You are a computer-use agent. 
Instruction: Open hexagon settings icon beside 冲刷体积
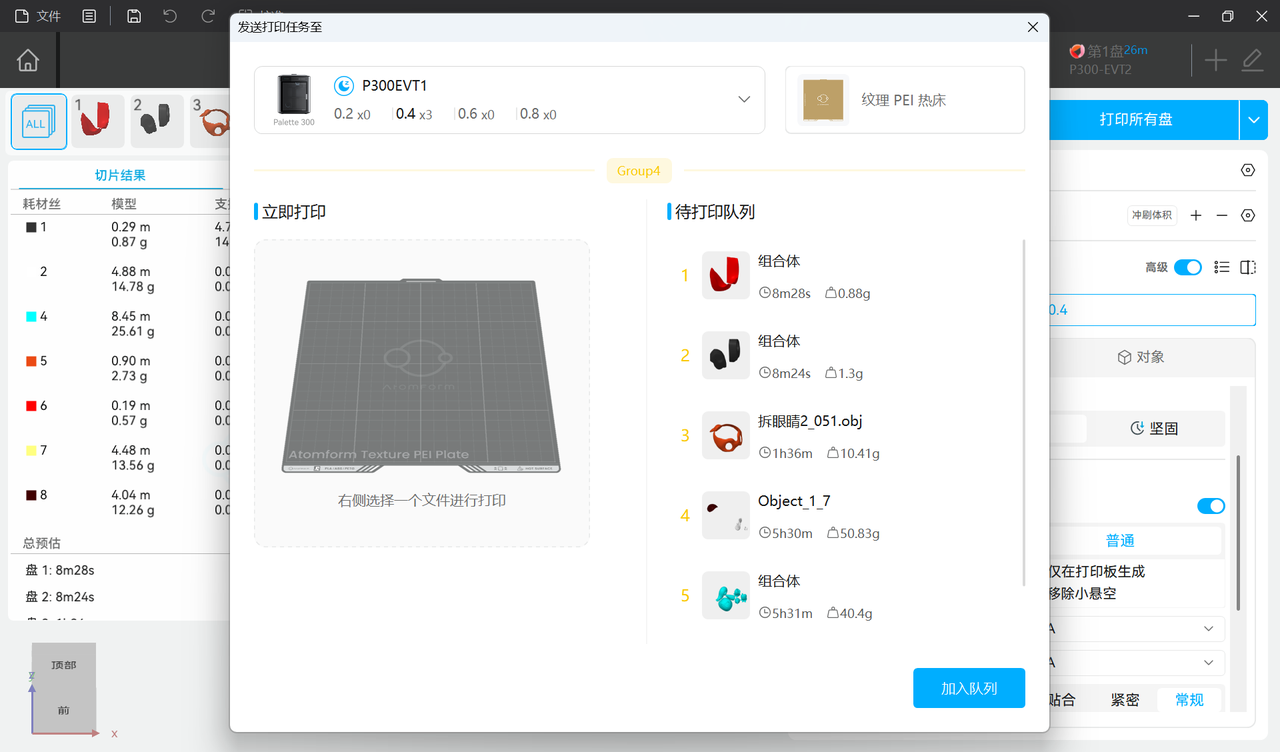click(x=1248, y=215)
